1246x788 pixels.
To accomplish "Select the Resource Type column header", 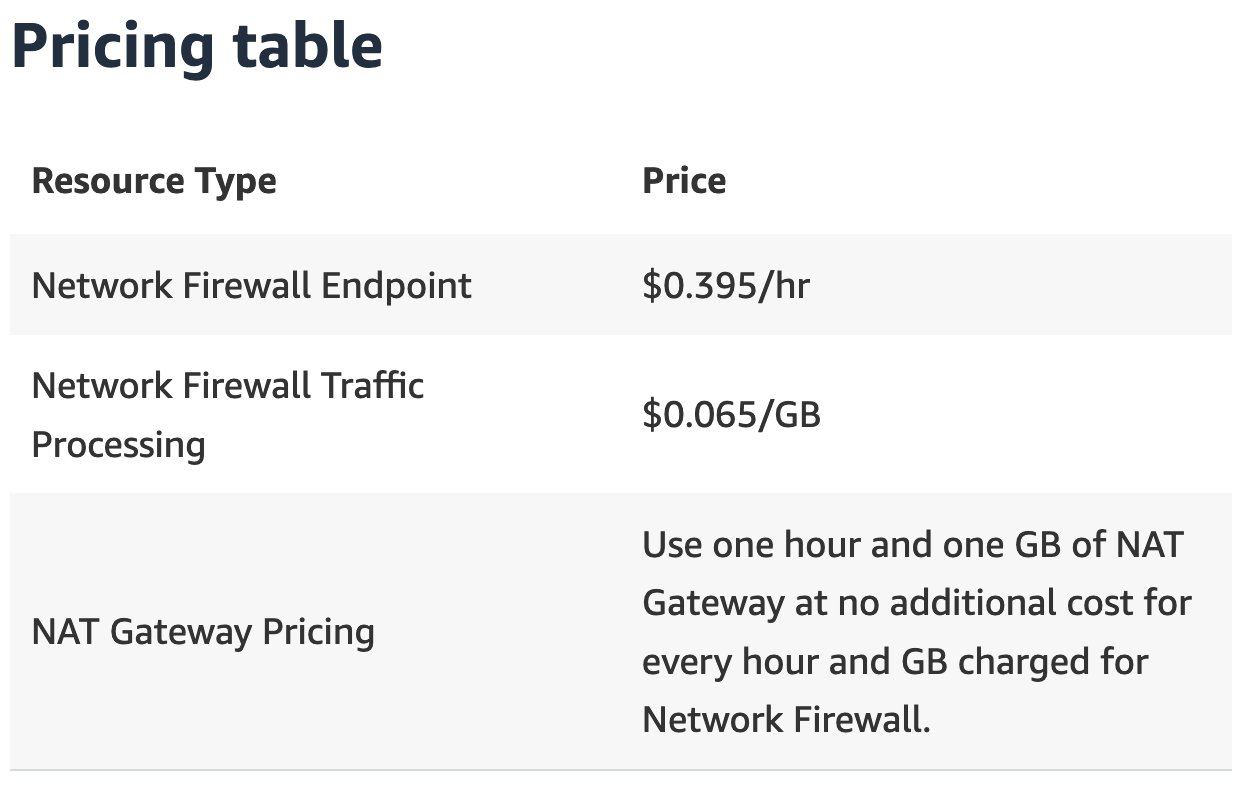I will coord(154,181).
